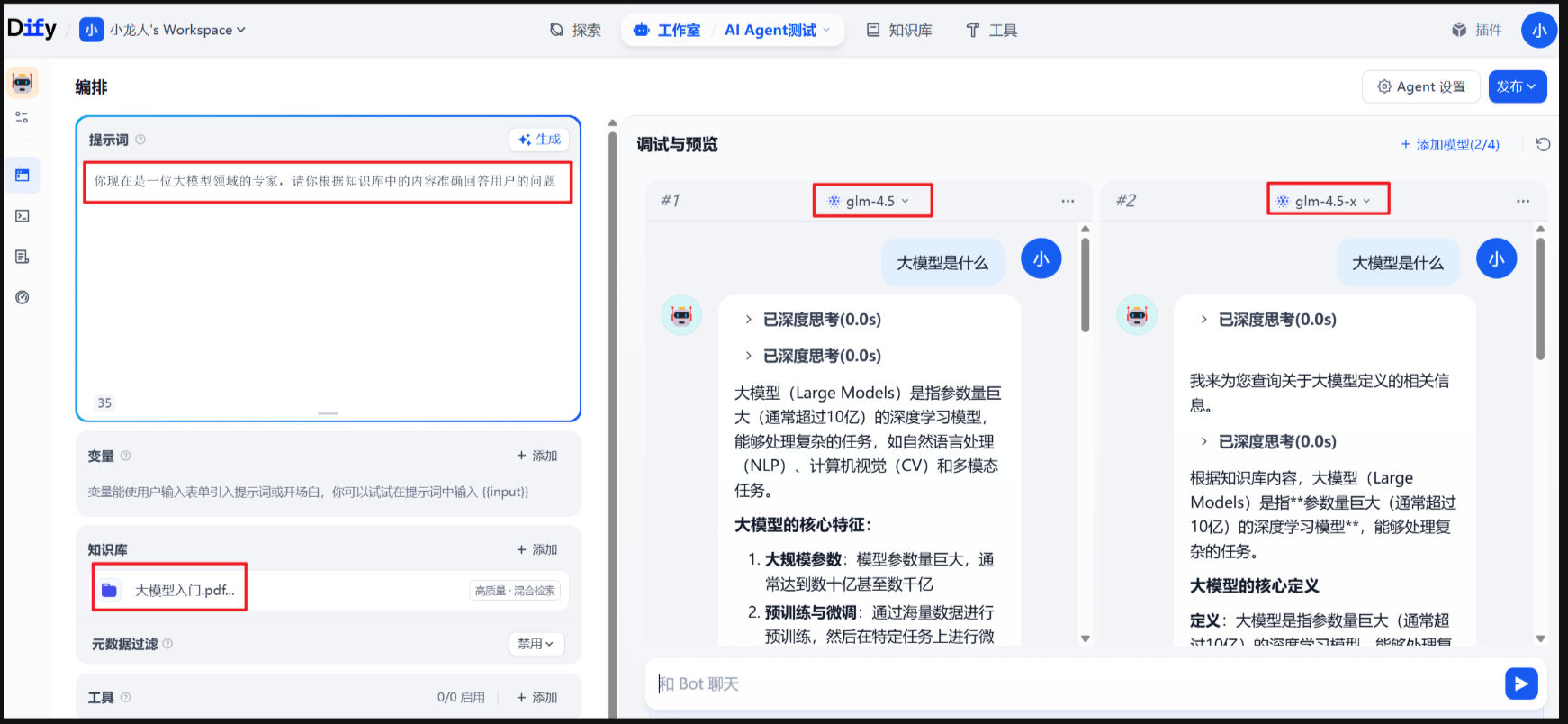Viewport: 1568px width, 724px height.
Task: Click the help icon beside 元数据过滤
Action: point(167,644)
